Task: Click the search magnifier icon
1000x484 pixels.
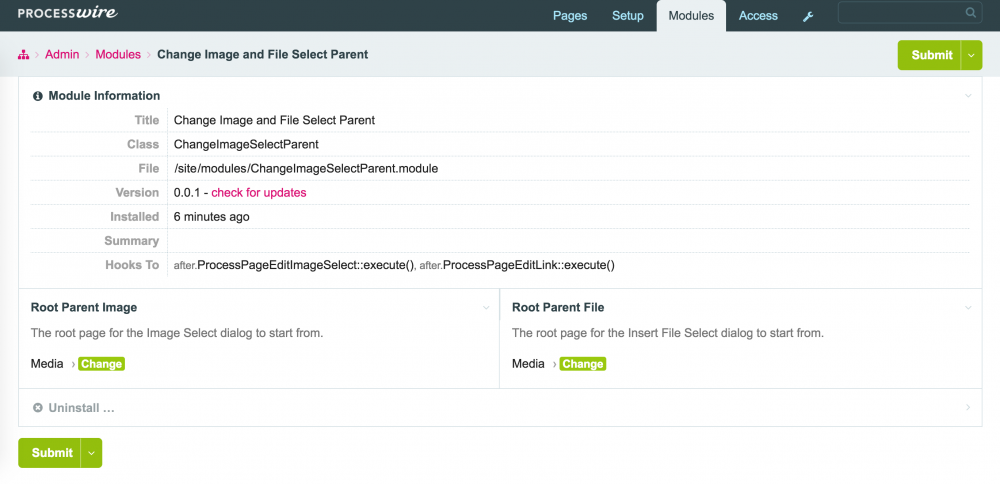Action: click(970, 13)
